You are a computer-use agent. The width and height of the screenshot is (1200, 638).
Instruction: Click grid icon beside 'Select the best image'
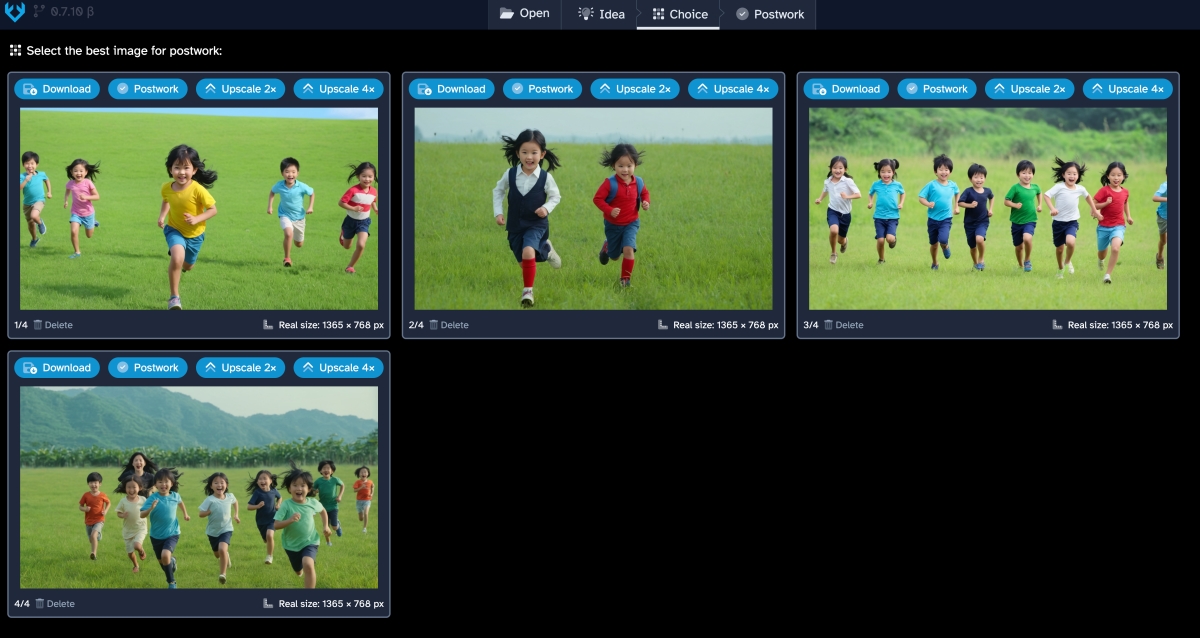(15, 50)
